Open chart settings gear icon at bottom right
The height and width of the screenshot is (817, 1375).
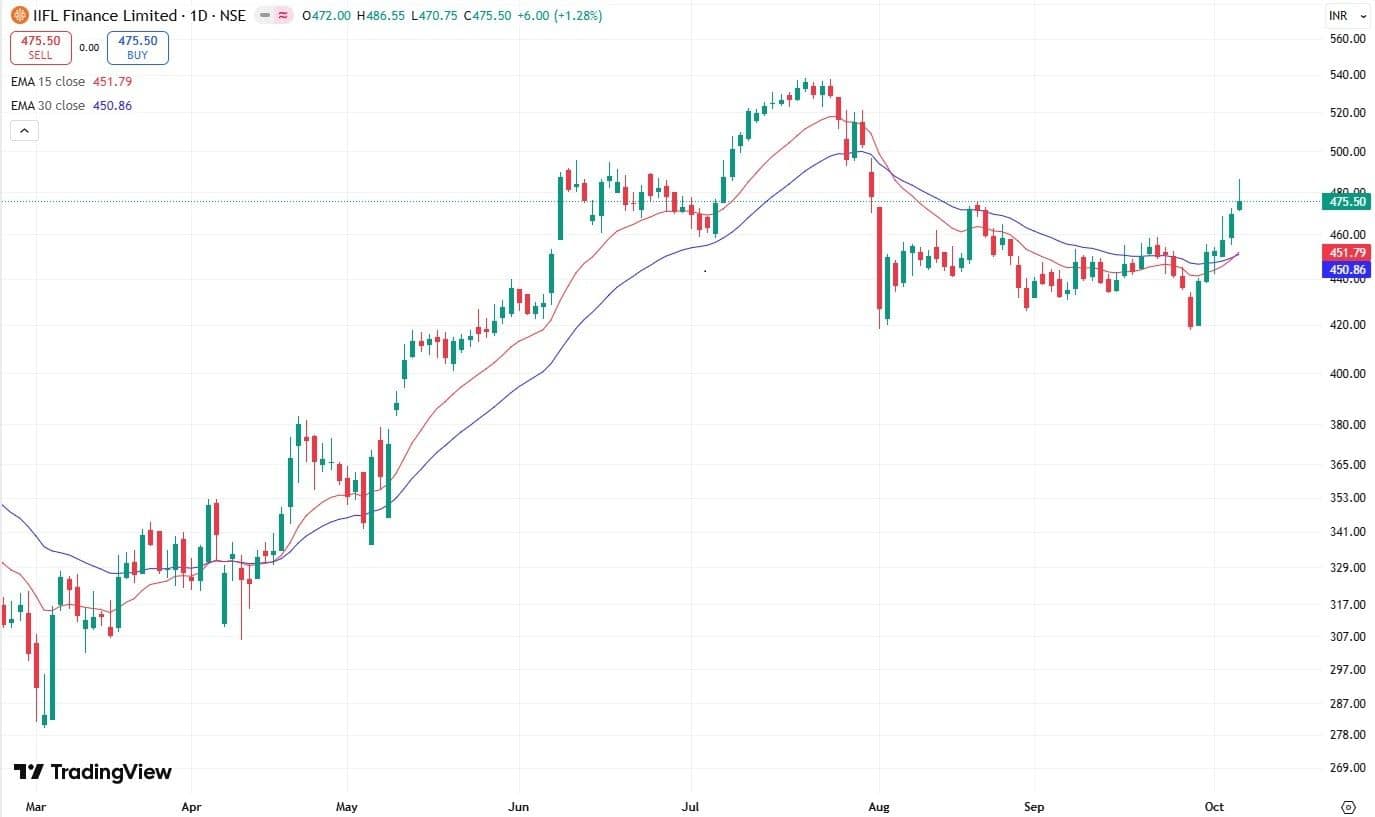[1348, 806]
